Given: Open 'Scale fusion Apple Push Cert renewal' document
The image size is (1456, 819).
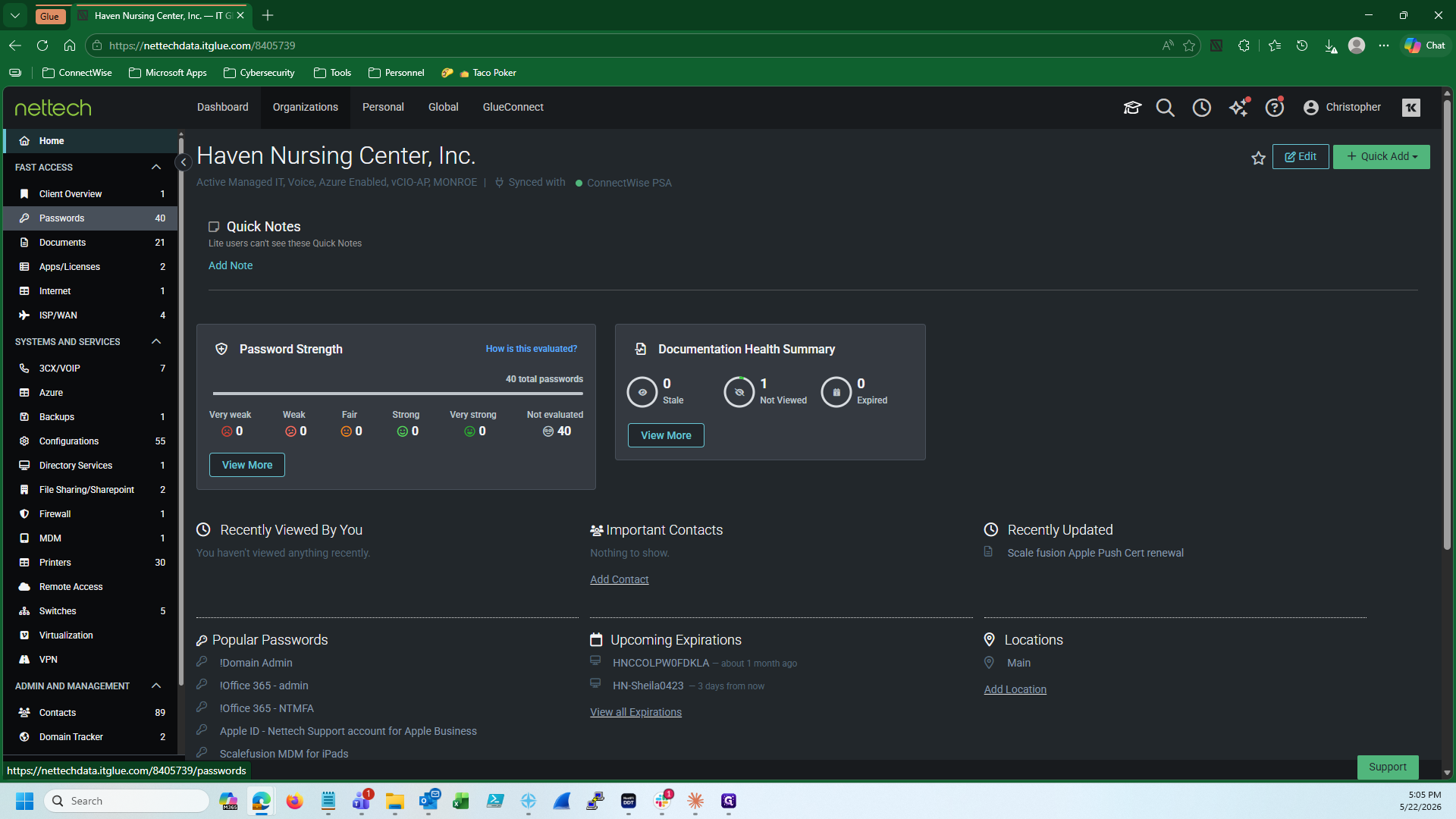Looking at the screenshot, I should [x=1096, y=554].
